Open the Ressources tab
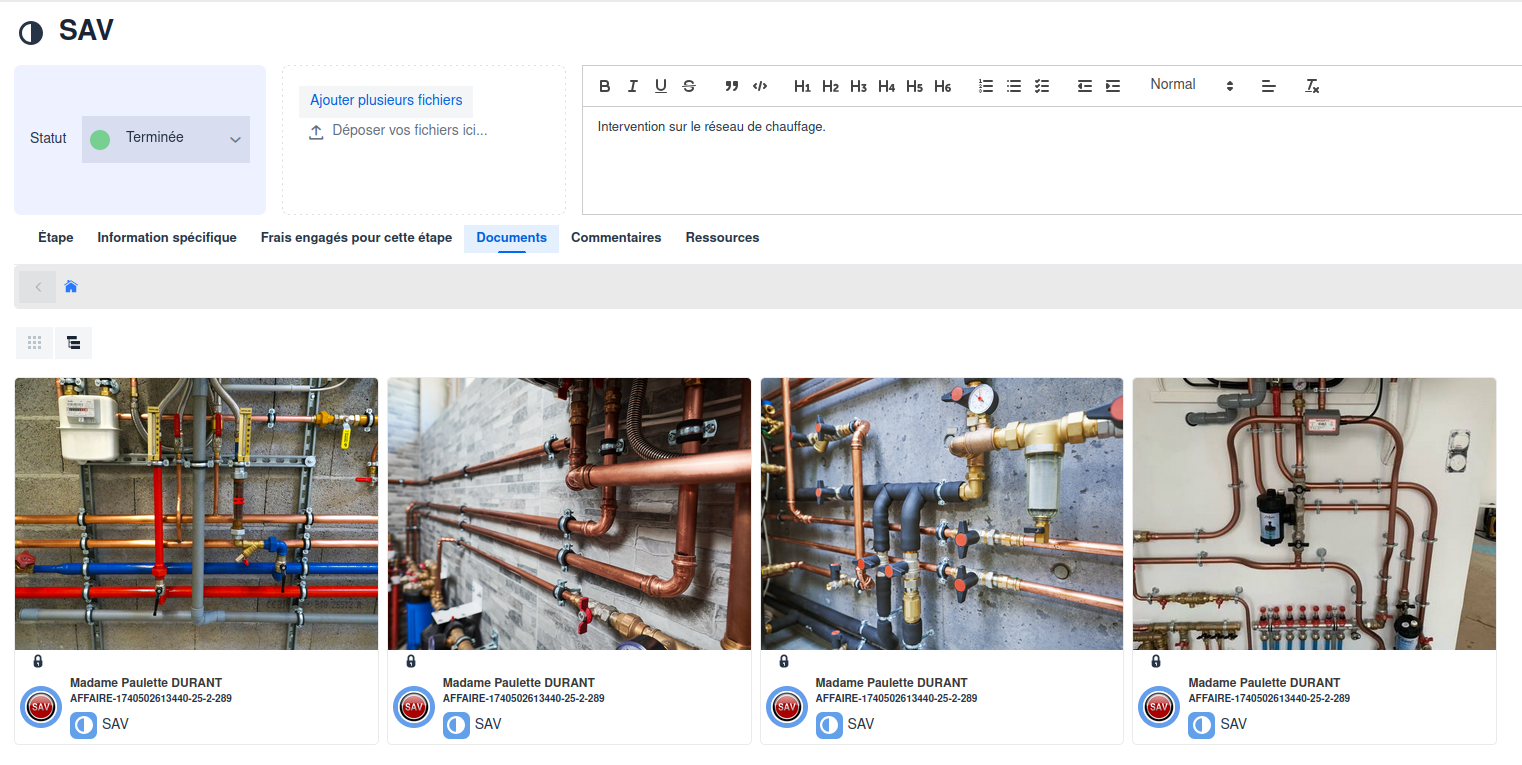Image resolution: width=1522 pixels, height=765 pixels. 722,238
